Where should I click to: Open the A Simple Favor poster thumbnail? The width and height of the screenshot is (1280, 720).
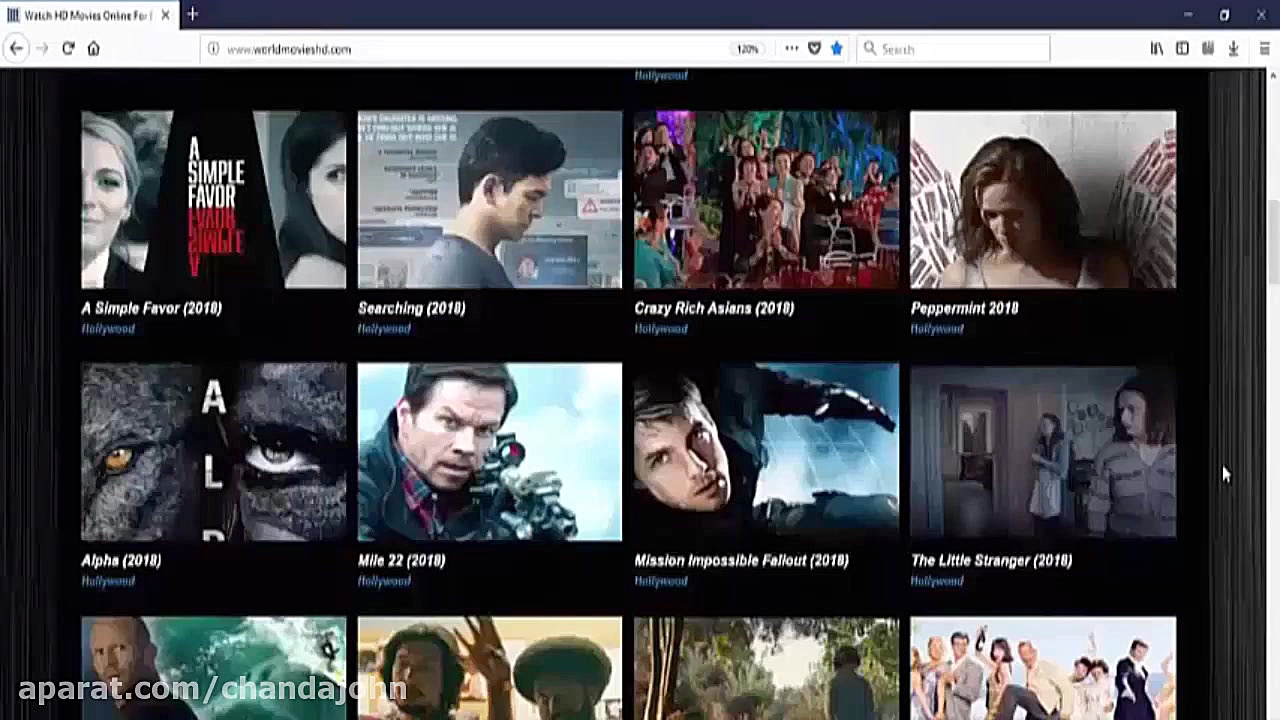pos(213,200)
